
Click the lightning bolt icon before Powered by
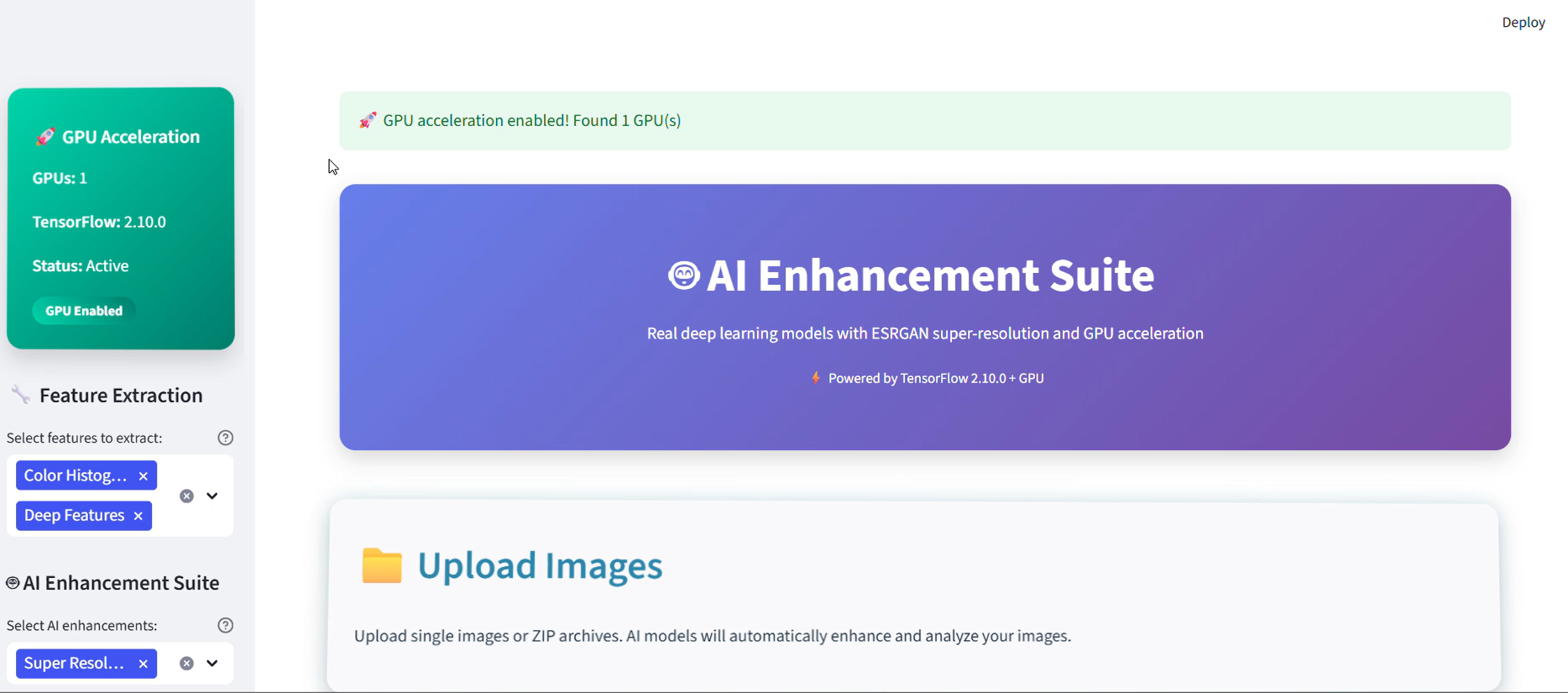[x=816, y=378]
